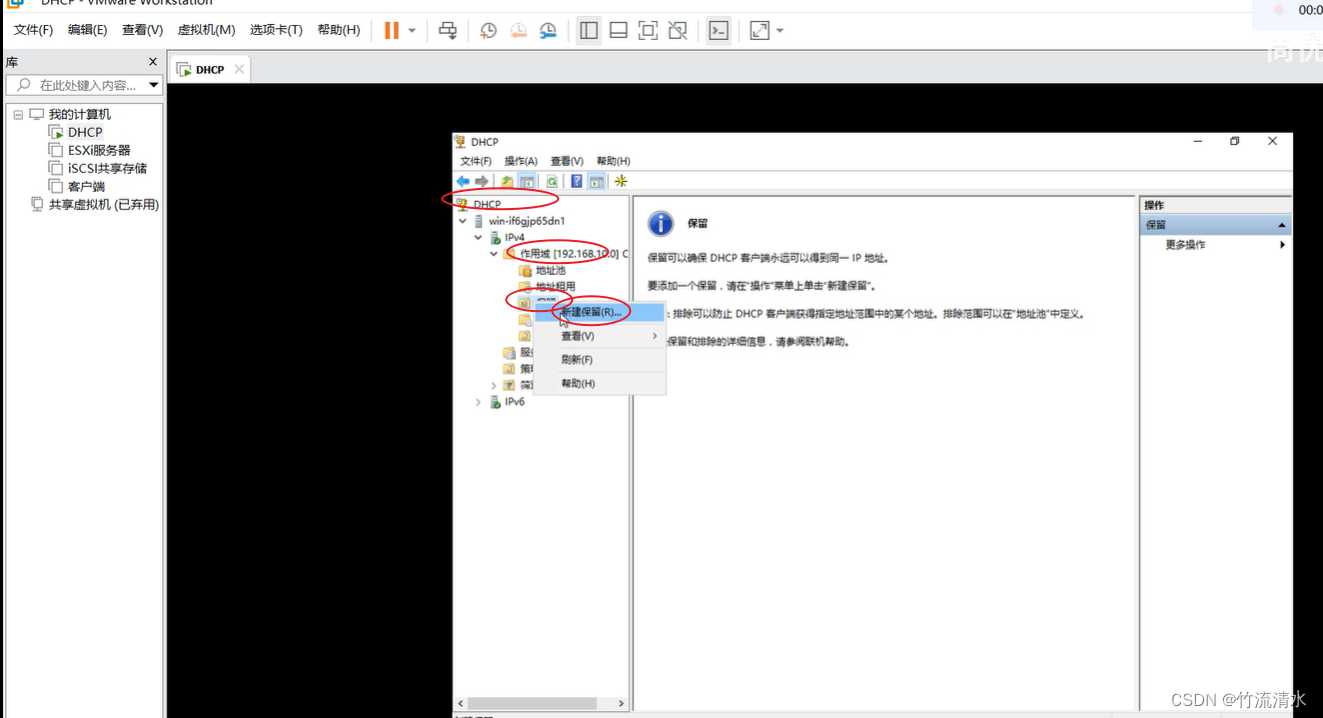Open the 虚拟机(M) menu
This screenshot has height=718, width=1323.
206,30
